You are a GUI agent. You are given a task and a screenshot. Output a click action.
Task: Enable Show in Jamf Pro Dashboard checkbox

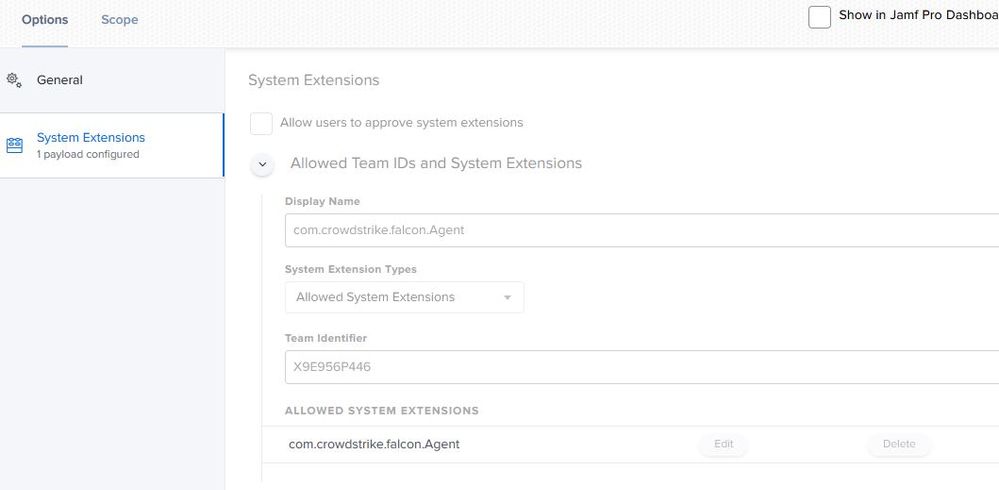pos(819,17)
